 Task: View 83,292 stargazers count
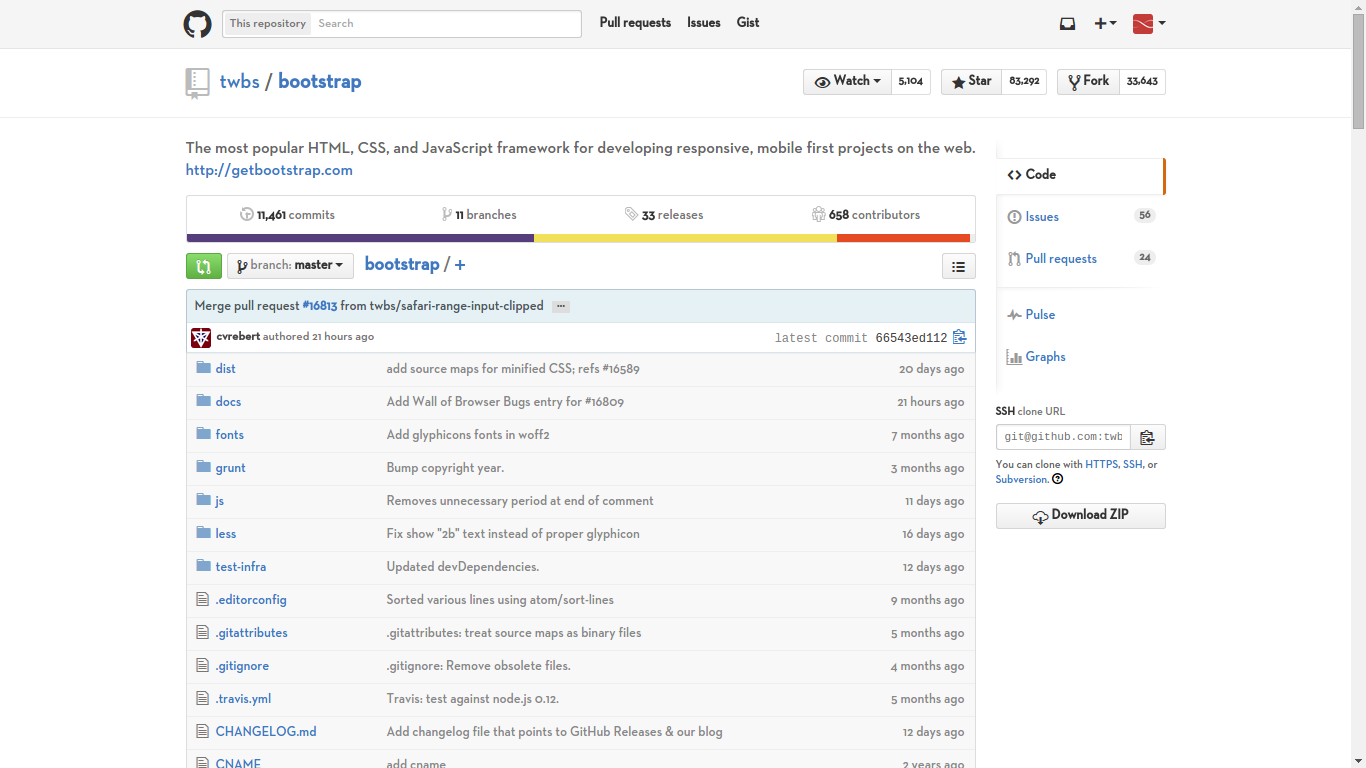(x=1024, y=82)
